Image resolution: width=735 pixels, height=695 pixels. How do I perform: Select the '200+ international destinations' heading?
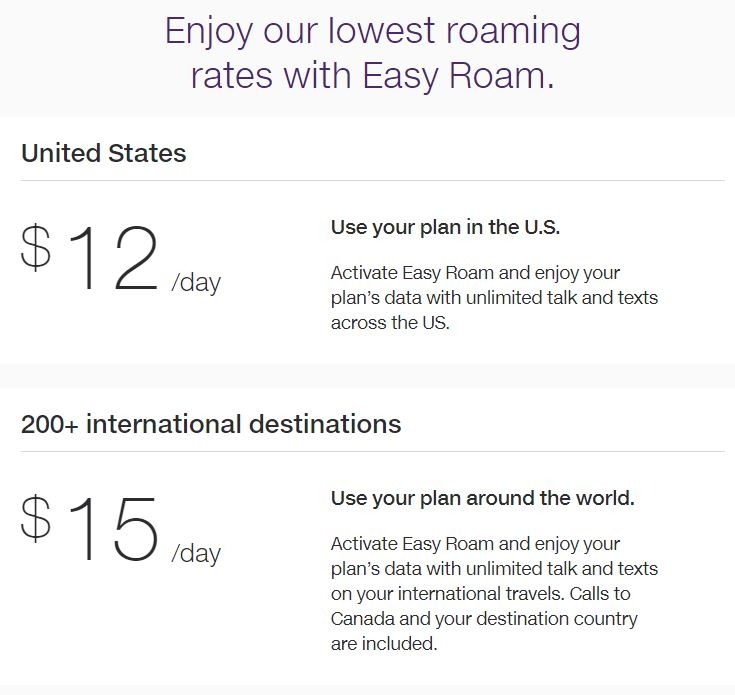tap(211, 424)
